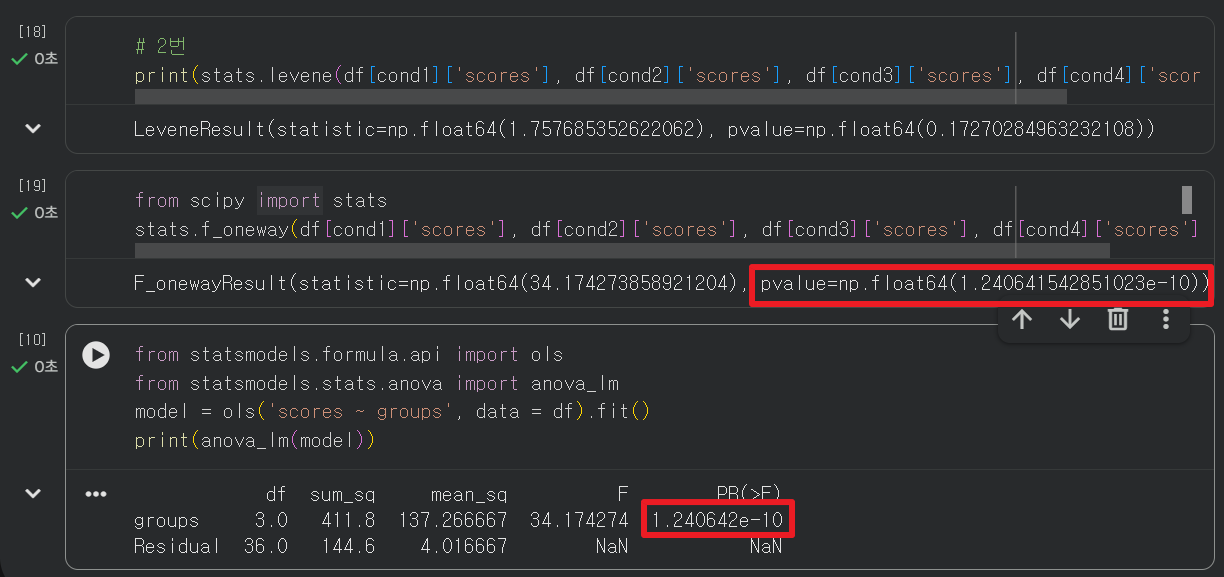Click horizontal scrollbar of f_oneway code cell

point(622,250)
